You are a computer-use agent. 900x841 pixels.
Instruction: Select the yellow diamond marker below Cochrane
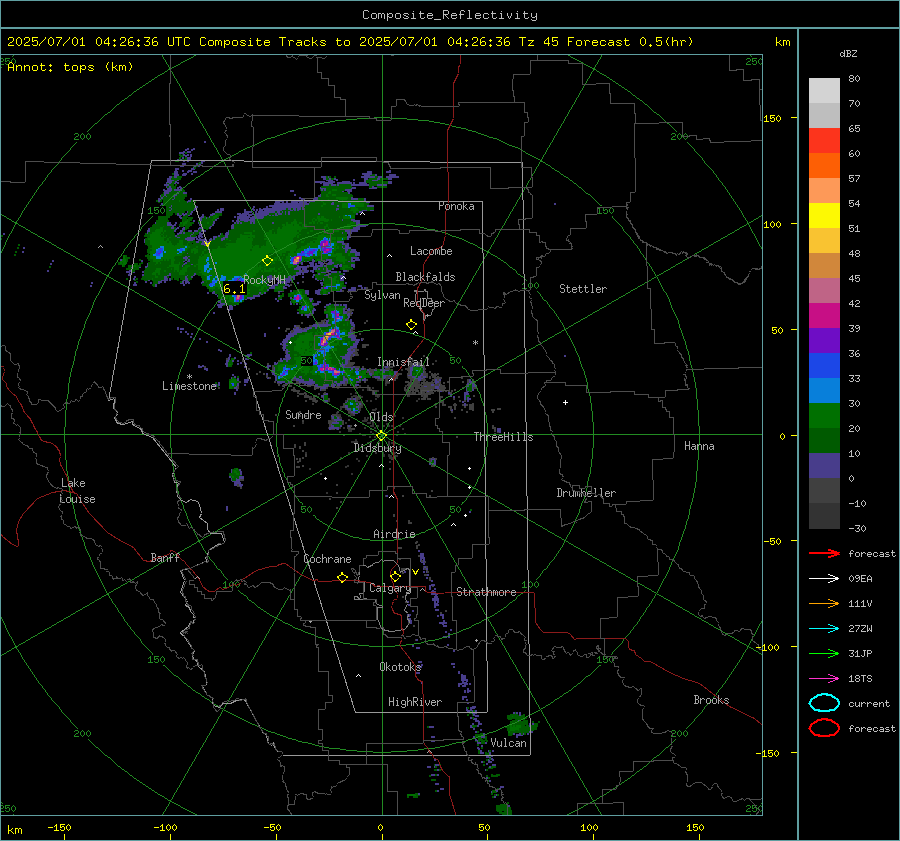click(x=342, y=577)
